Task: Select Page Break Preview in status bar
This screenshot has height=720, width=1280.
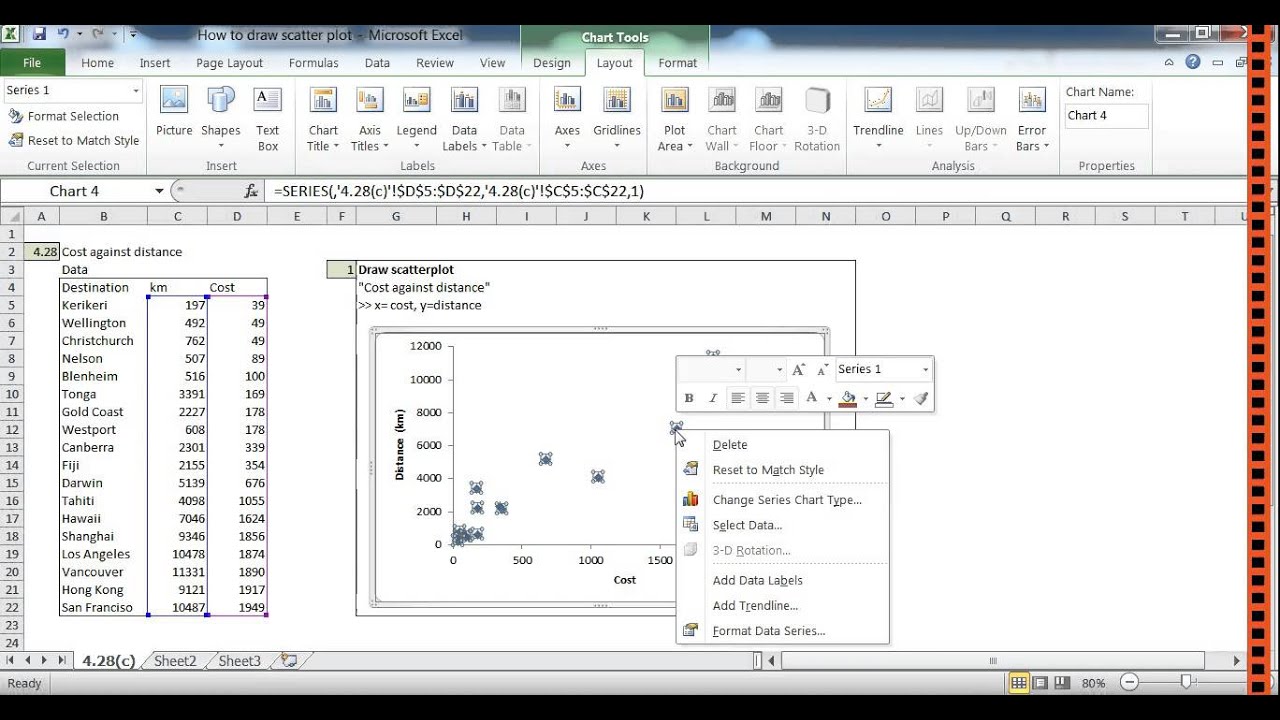Action: point(1061,683)
